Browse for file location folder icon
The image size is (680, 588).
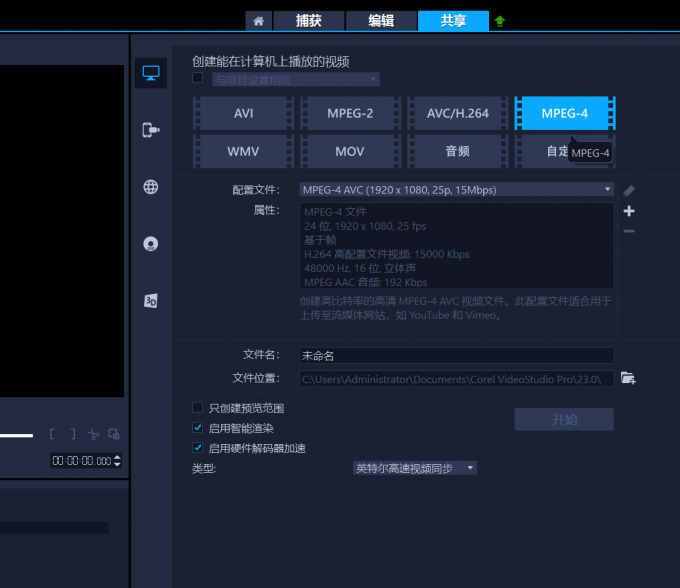[628, 378]
